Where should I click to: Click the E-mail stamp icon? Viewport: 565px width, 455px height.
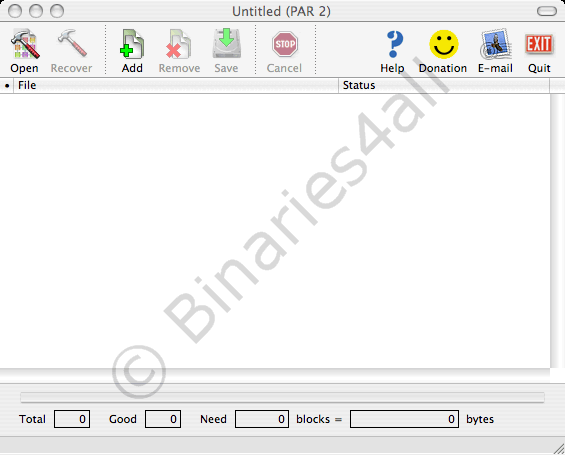(496, 44)
